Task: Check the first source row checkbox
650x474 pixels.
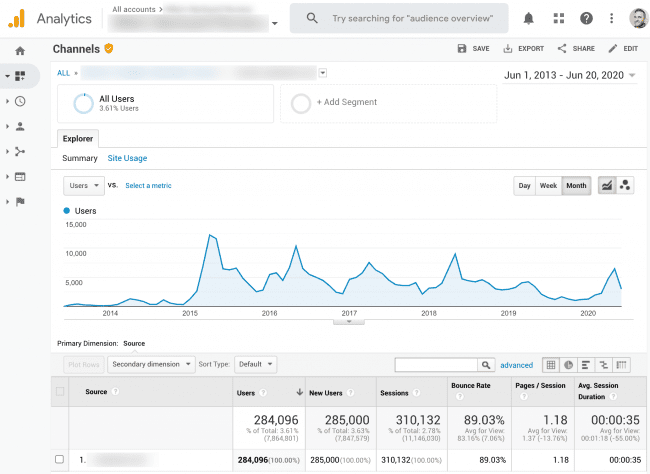Action: coord(60,459)
